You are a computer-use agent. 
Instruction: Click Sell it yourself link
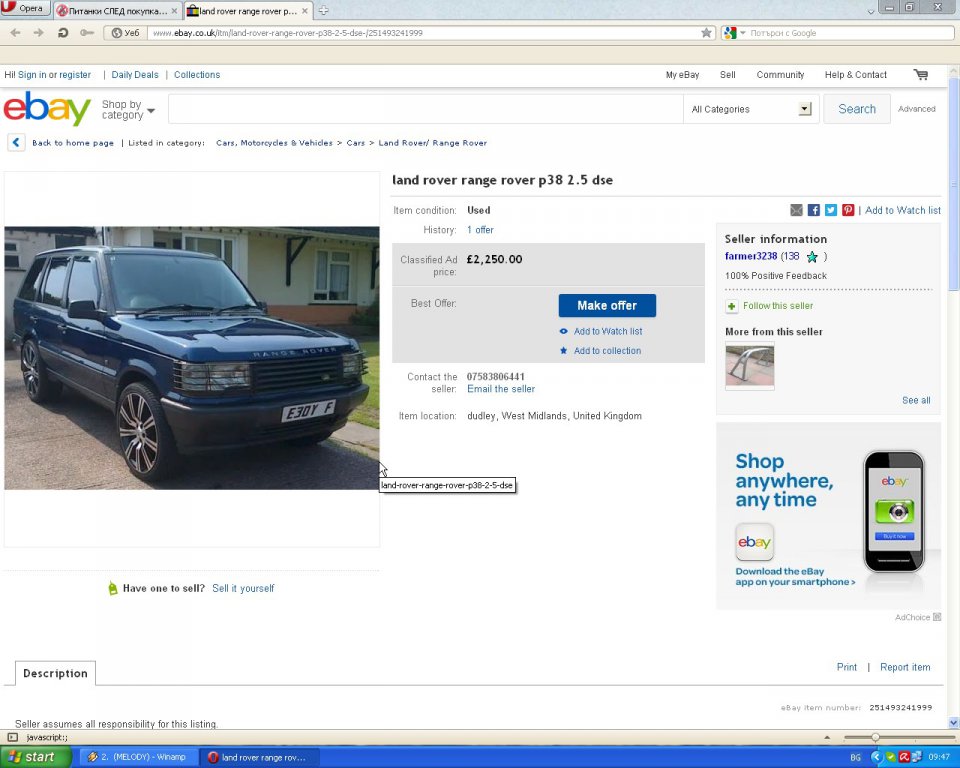(x=242, y=588)
